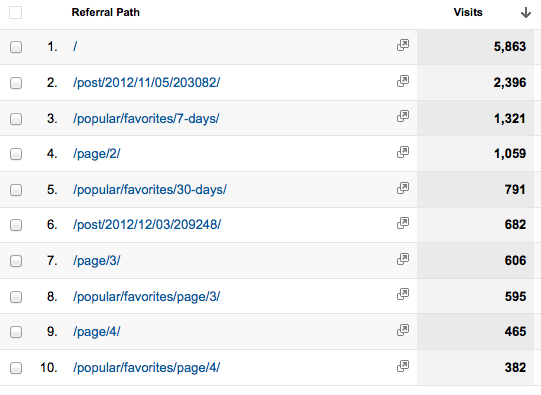
Task: Open external link icon for /post/2012/12/03/209248/
Action: tap(403, 223)
